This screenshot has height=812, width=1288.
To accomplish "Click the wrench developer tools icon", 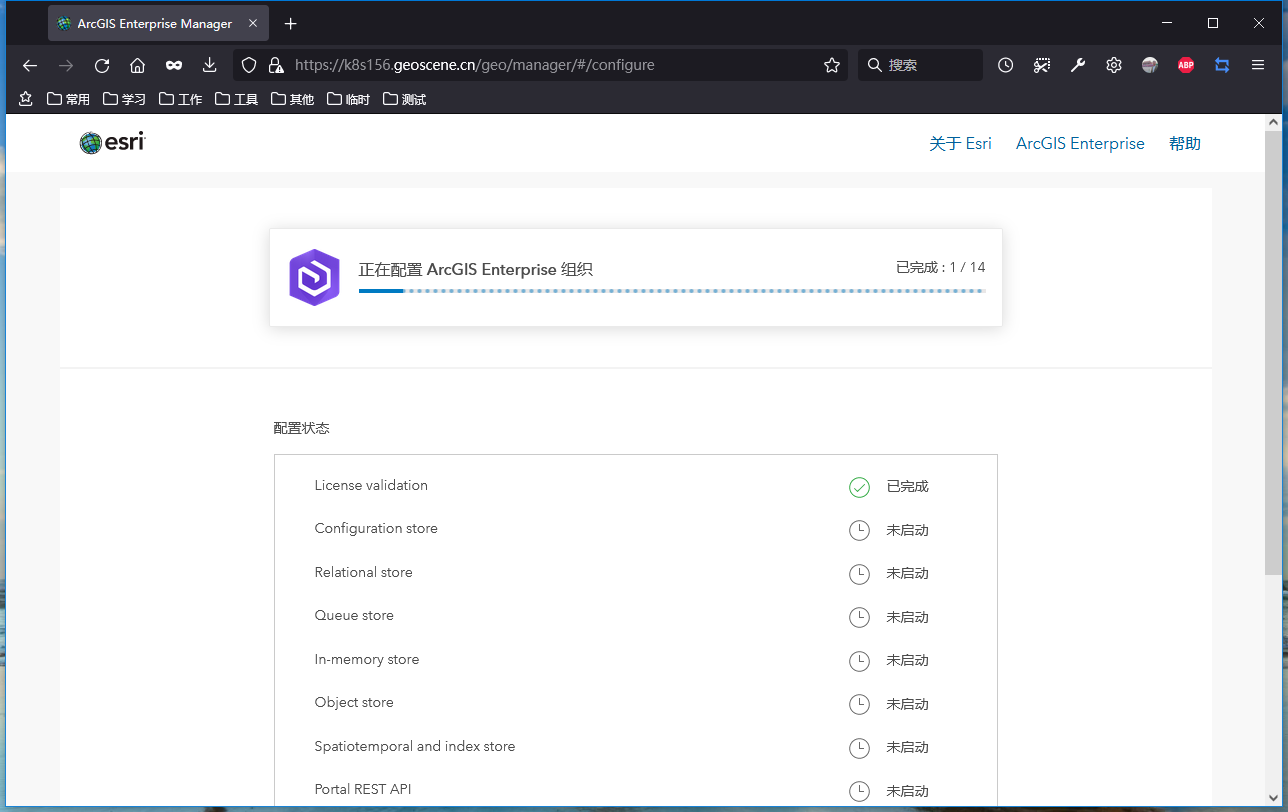I will 1078,65.
